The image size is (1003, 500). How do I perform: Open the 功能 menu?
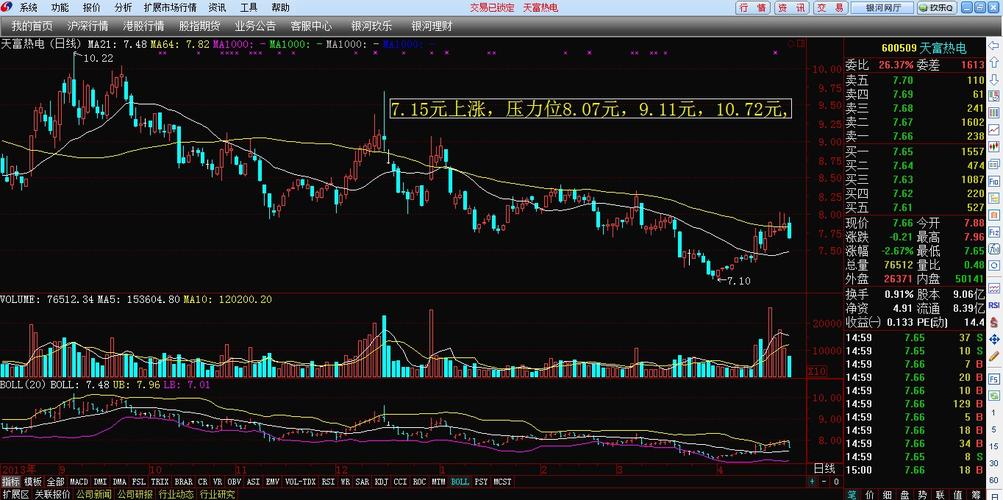point(60,8)
